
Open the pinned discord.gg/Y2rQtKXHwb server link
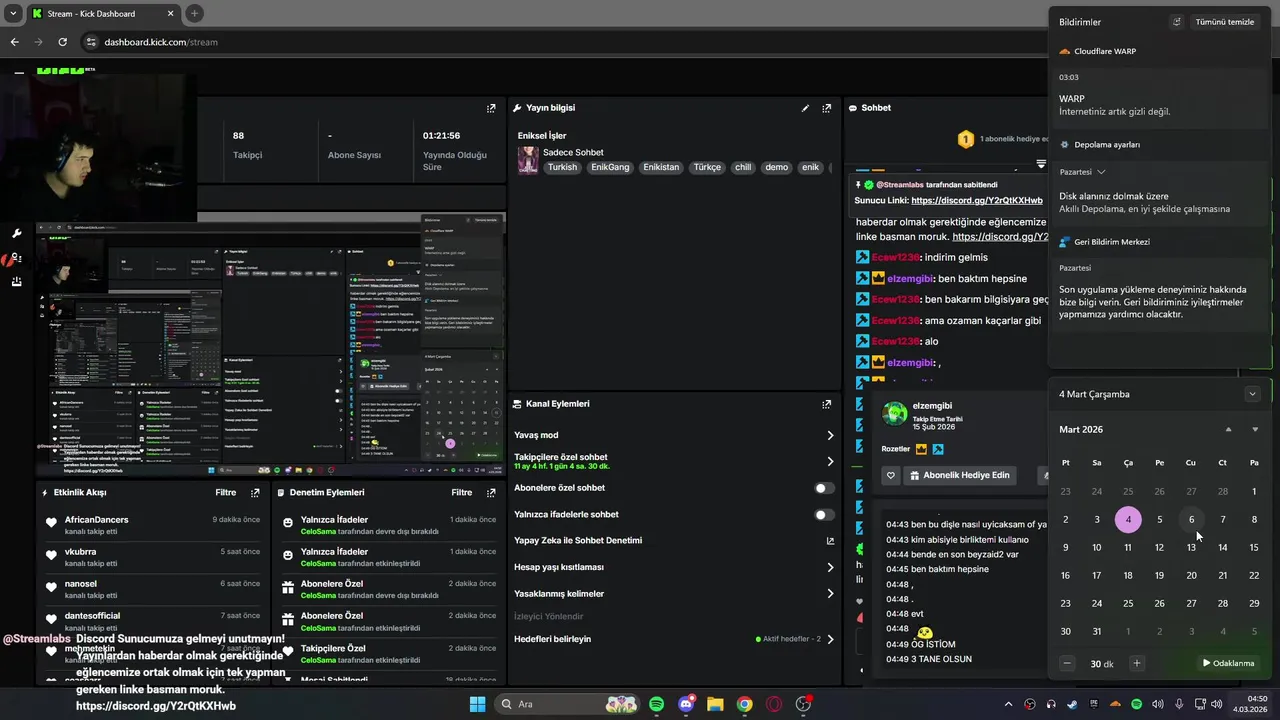(977, 200)
